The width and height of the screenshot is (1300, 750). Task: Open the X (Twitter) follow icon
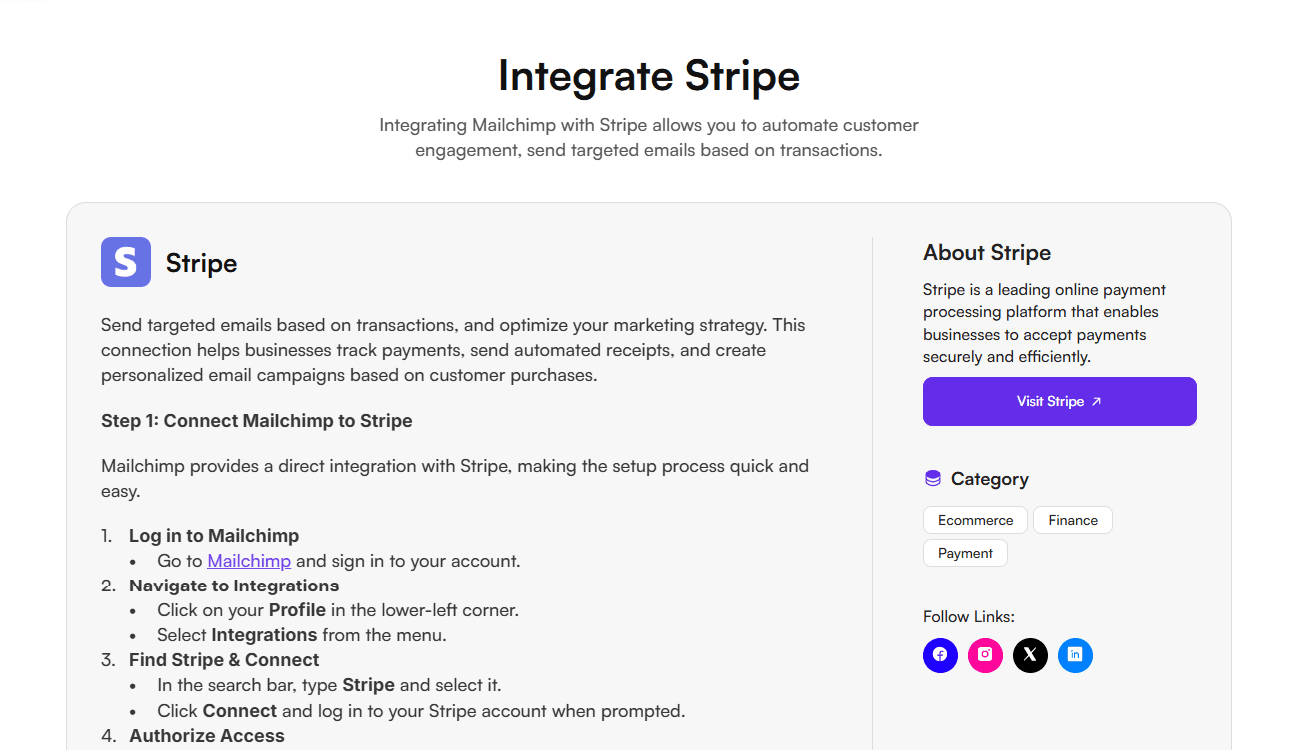(1030, 655)
